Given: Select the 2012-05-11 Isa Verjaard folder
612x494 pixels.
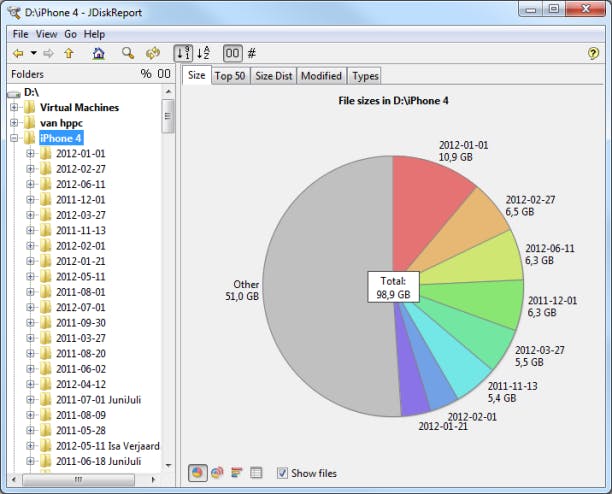Looking at the screenshot, I should click(x=108, y=446).
